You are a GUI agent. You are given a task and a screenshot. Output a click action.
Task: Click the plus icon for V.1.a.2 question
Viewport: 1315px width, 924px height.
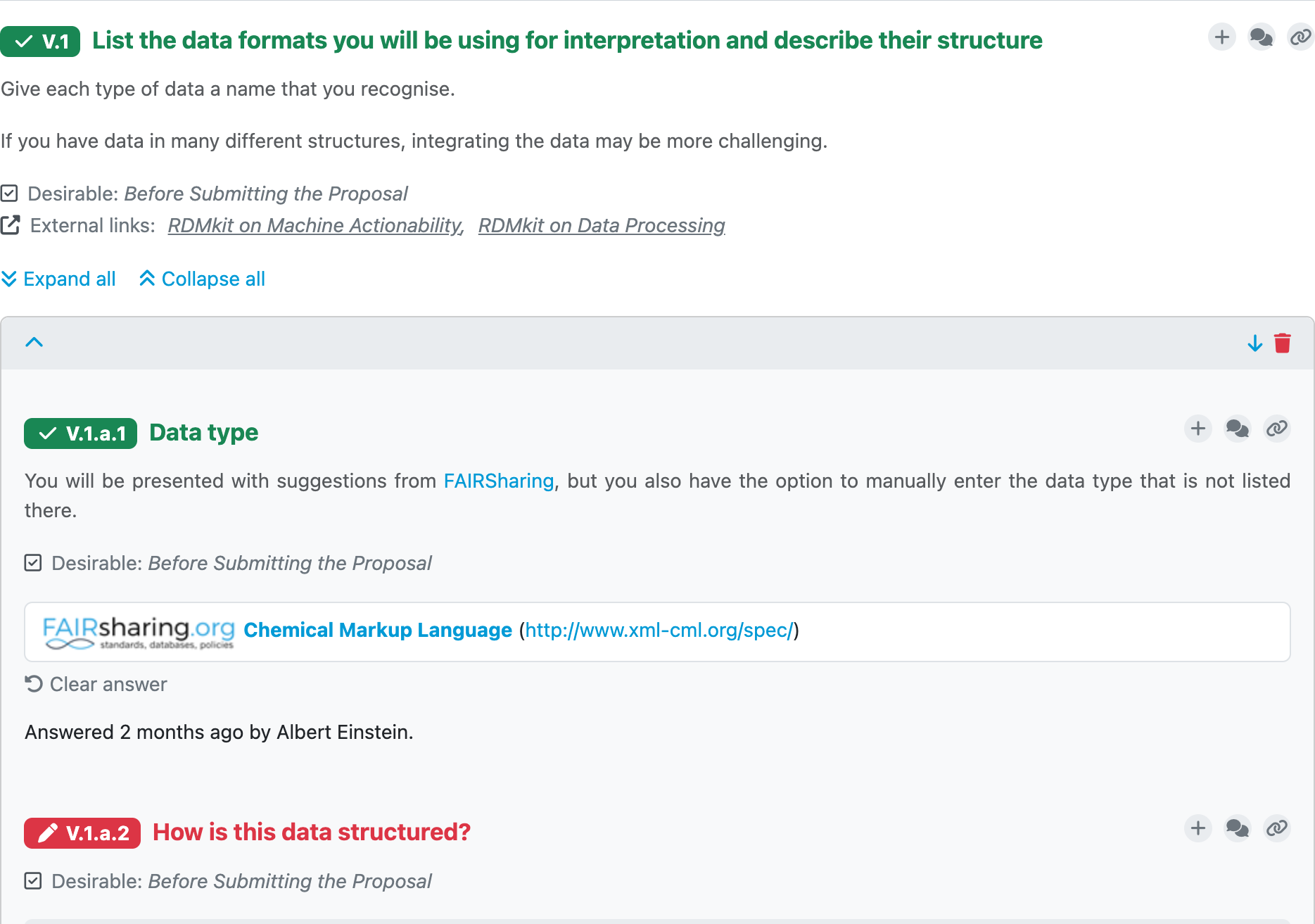click(x=1198, y=828)
